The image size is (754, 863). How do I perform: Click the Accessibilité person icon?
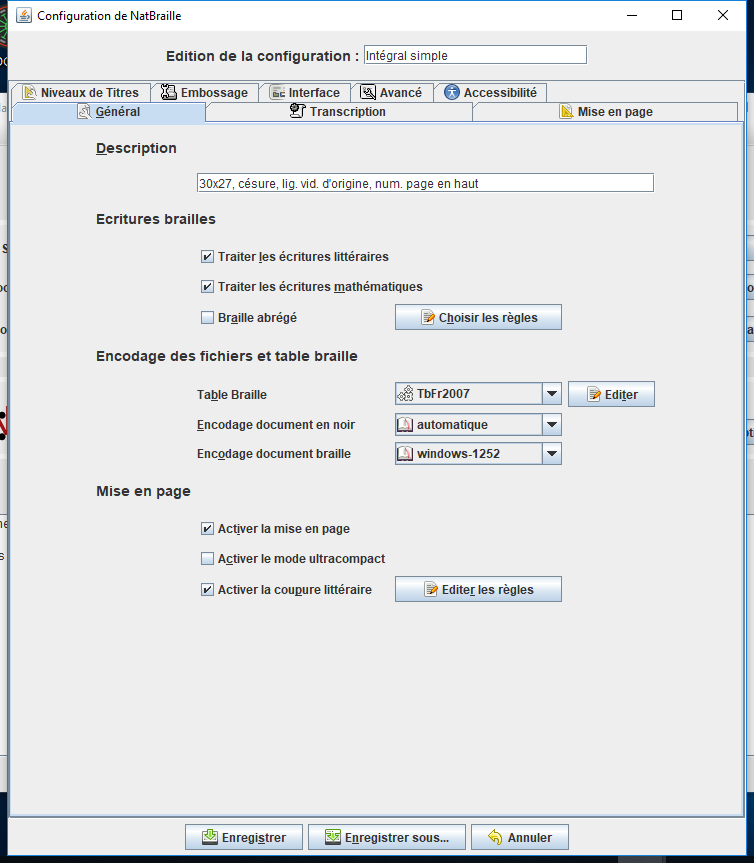click(x=452, y=92)
